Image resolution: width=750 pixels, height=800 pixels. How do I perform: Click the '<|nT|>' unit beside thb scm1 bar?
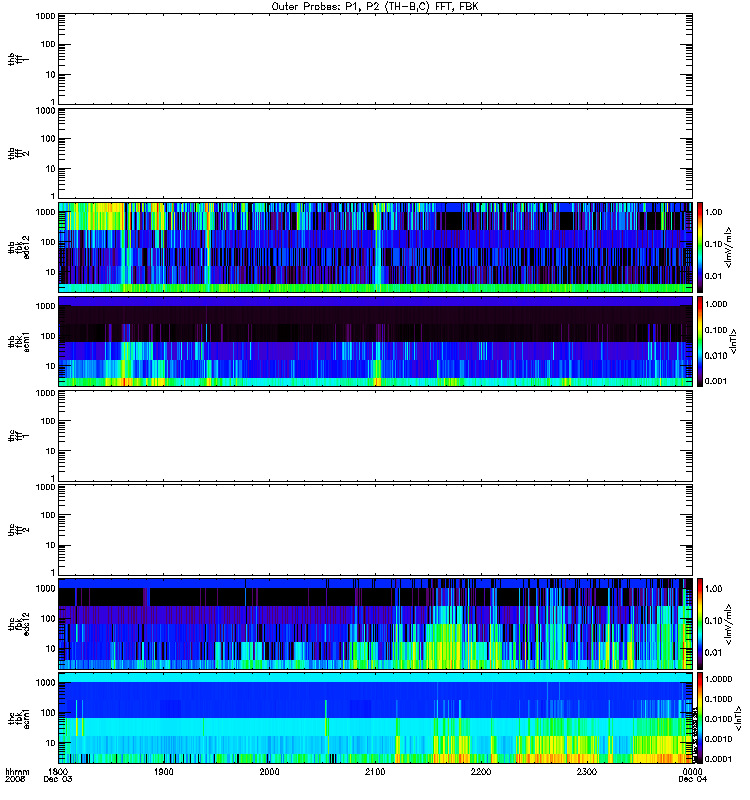tap(734, 341)
